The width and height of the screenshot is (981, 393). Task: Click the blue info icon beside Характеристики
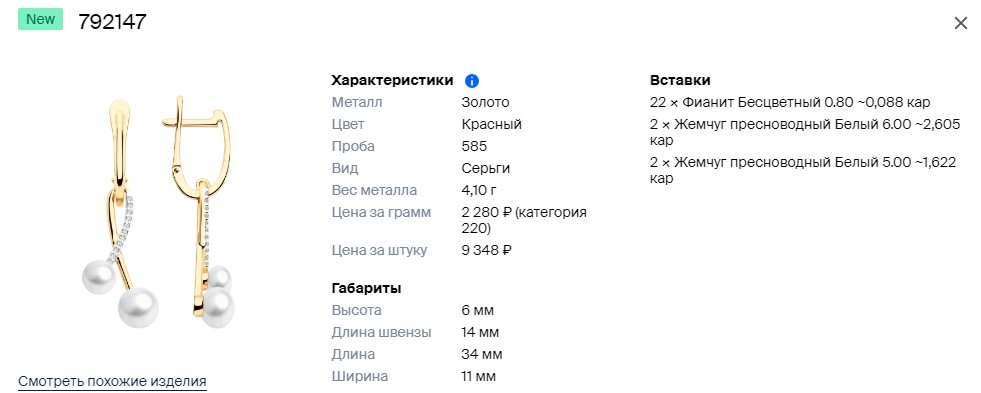point(472,81)
